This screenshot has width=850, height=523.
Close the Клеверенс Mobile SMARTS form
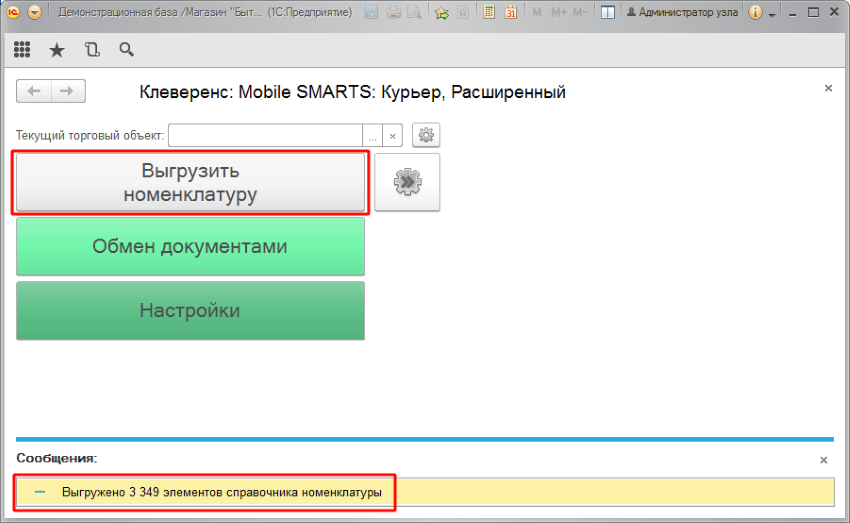tap(828, 88)
